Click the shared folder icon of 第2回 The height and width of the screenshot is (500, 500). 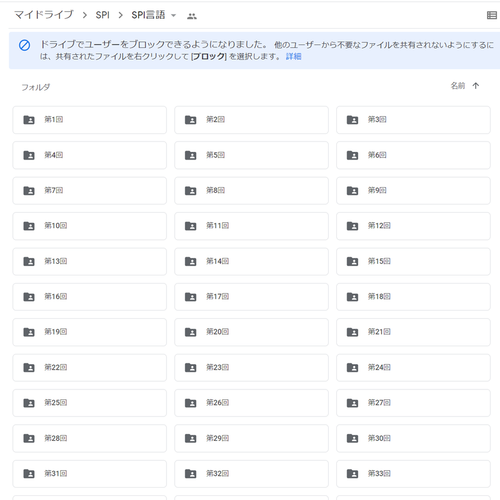pyautogui.click(x=191, y=120)
